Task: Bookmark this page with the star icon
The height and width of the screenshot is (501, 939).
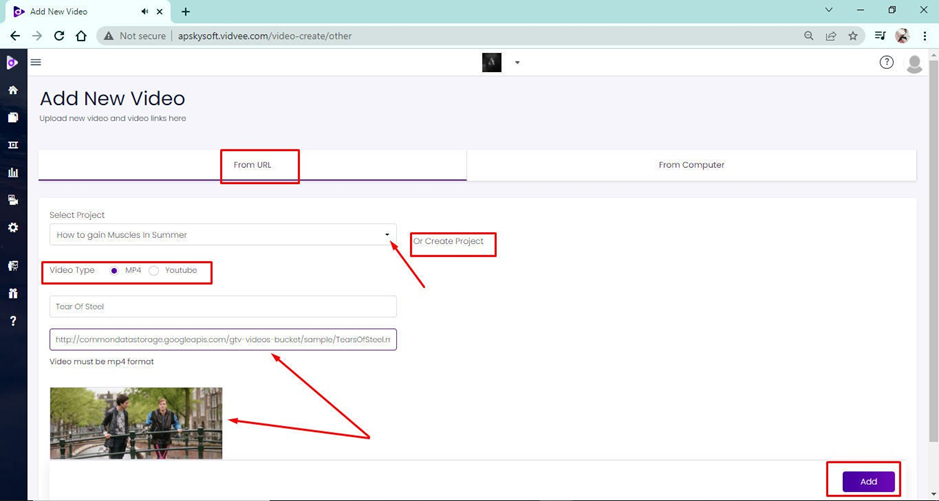Action: click(853, 36)
